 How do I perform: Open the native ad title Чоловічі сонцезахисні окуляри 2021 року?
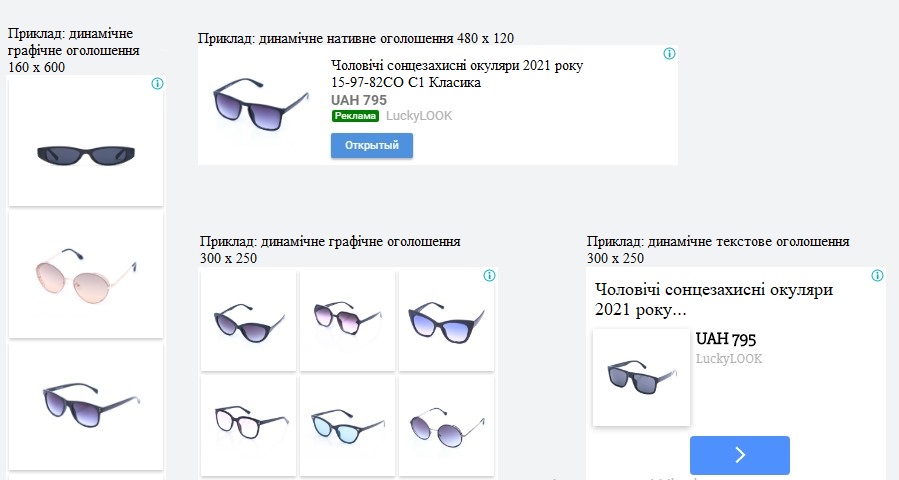(x=456, y=65)
